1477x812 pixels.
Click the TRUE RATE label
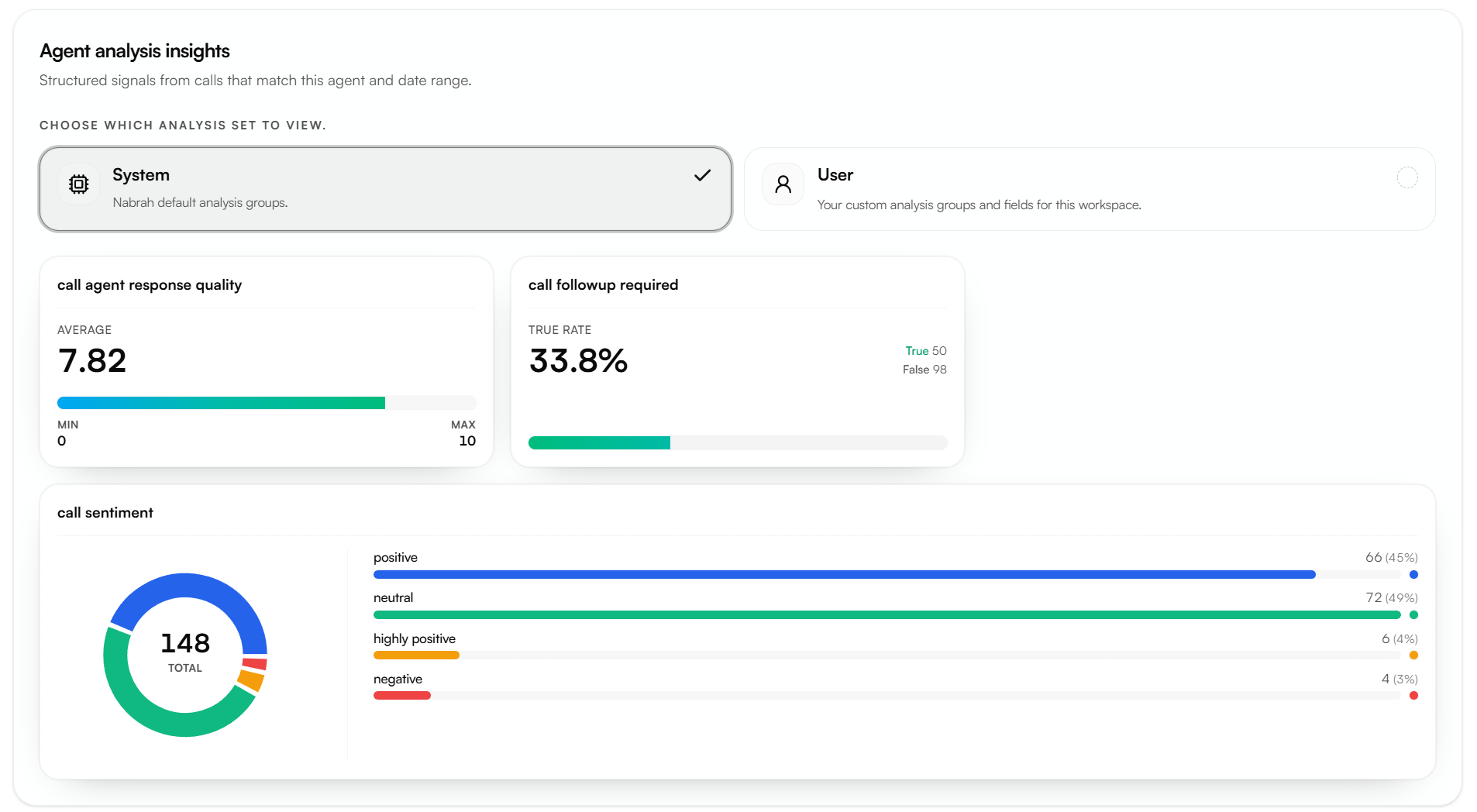click(559, 330)
